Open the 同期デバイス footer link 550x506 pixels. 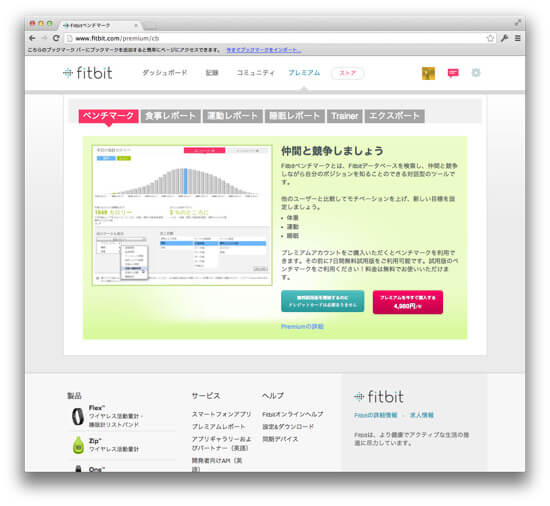pos(280,439)
